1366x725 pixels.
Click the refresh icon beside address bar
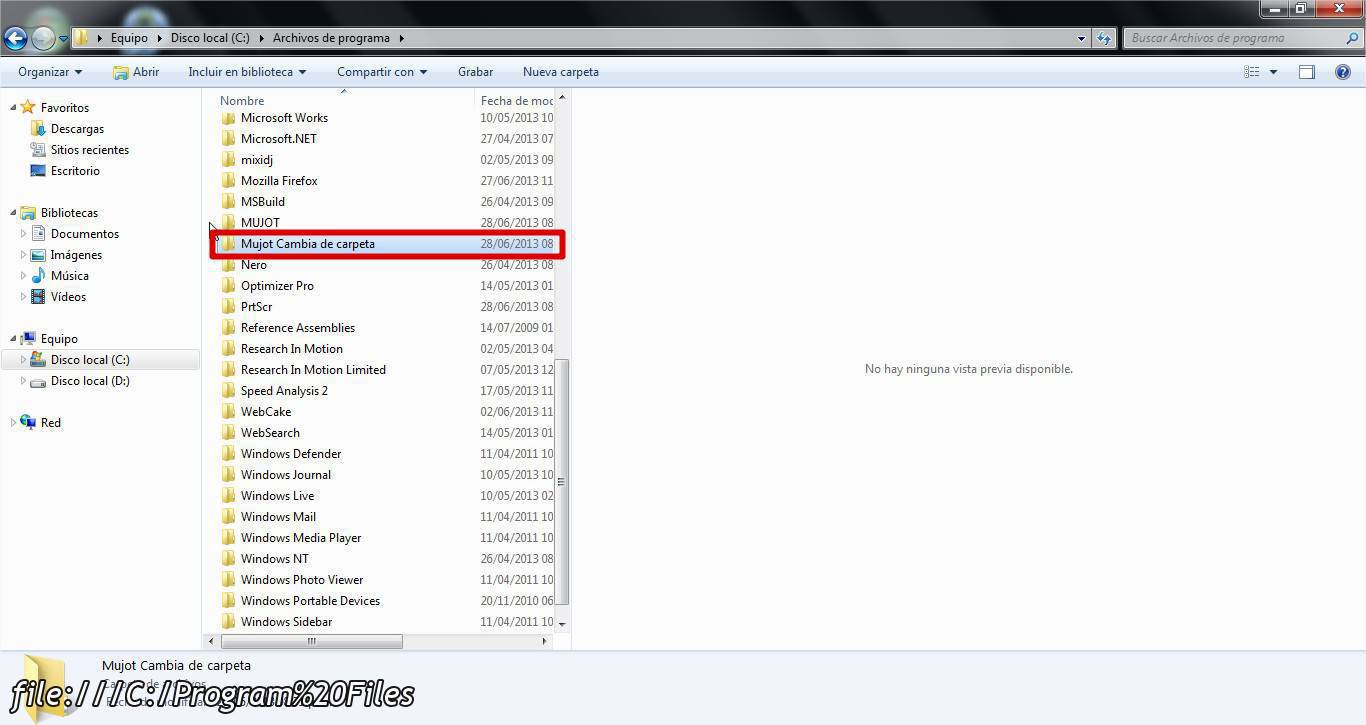coord(1104,38)
